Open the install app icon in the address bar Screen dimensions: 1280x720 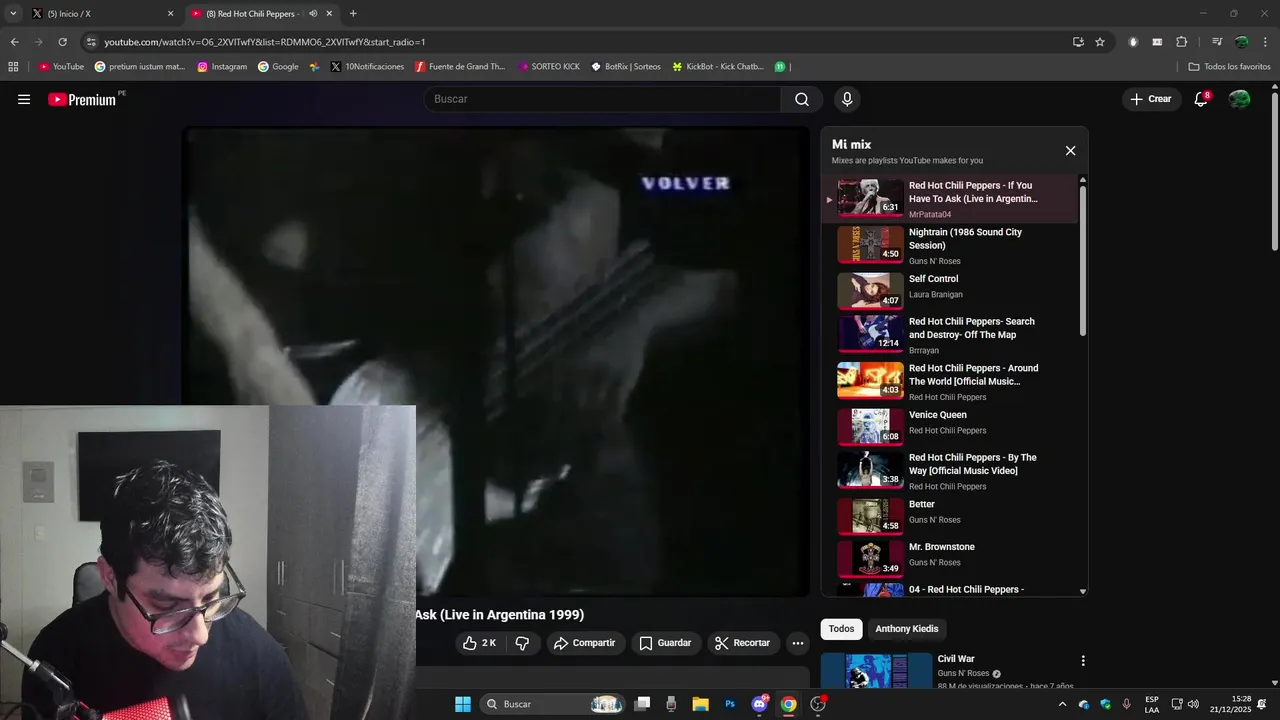[x=1078, y=42]
